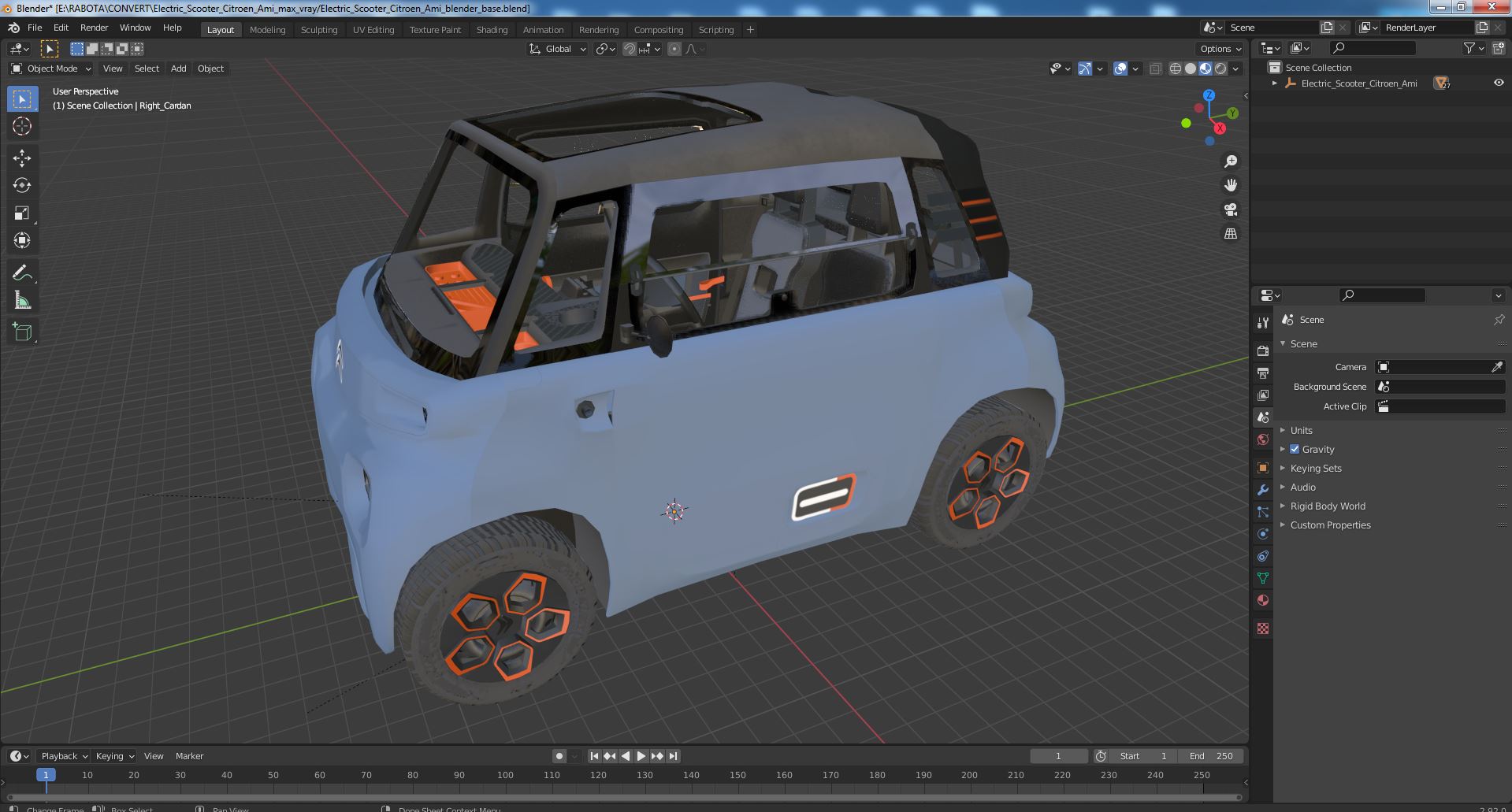Viewport: 1512px width, 812px height.
Task: Toggle proportional editing
Action: click(674, 49)
